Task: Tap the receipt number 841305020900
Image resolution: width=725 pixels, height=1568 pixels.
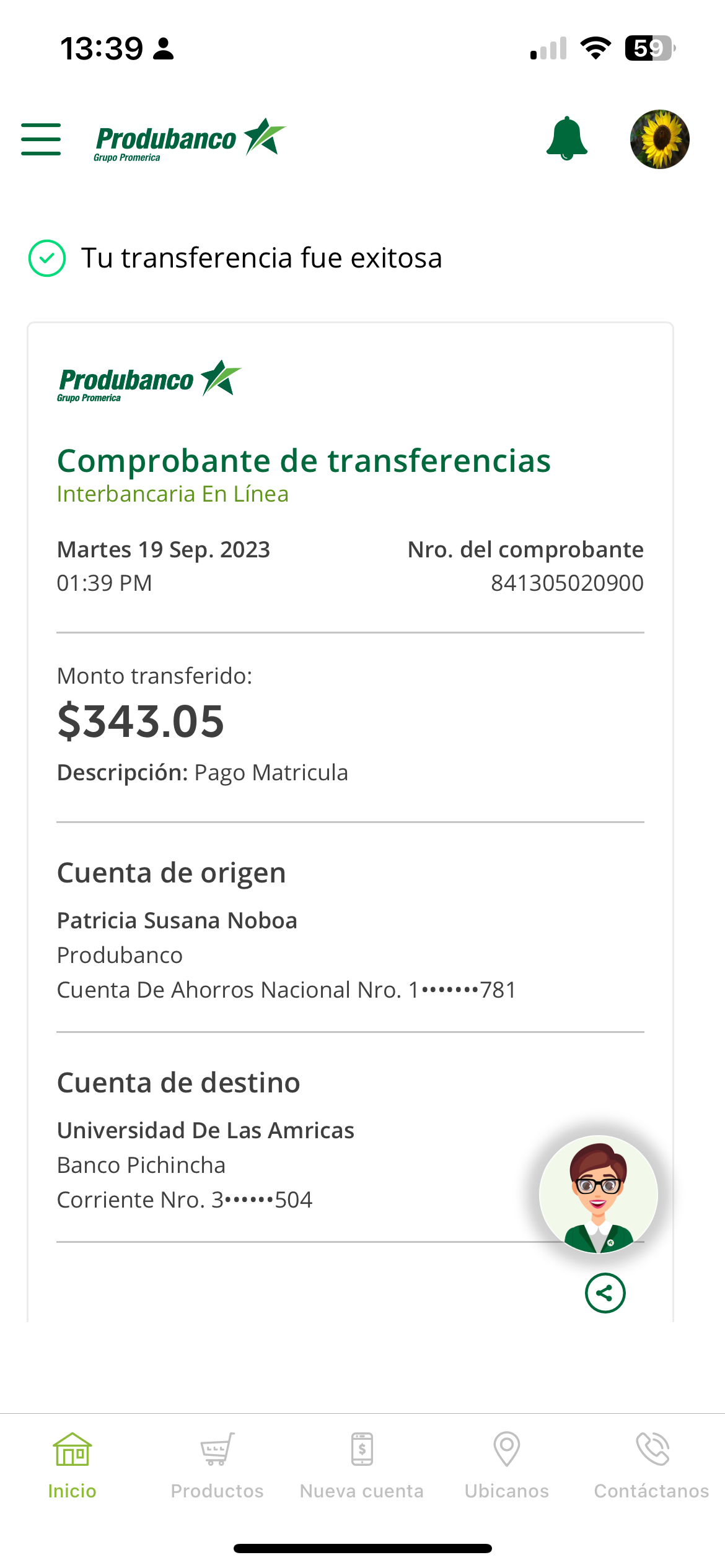Action: (x=567, y=583)
